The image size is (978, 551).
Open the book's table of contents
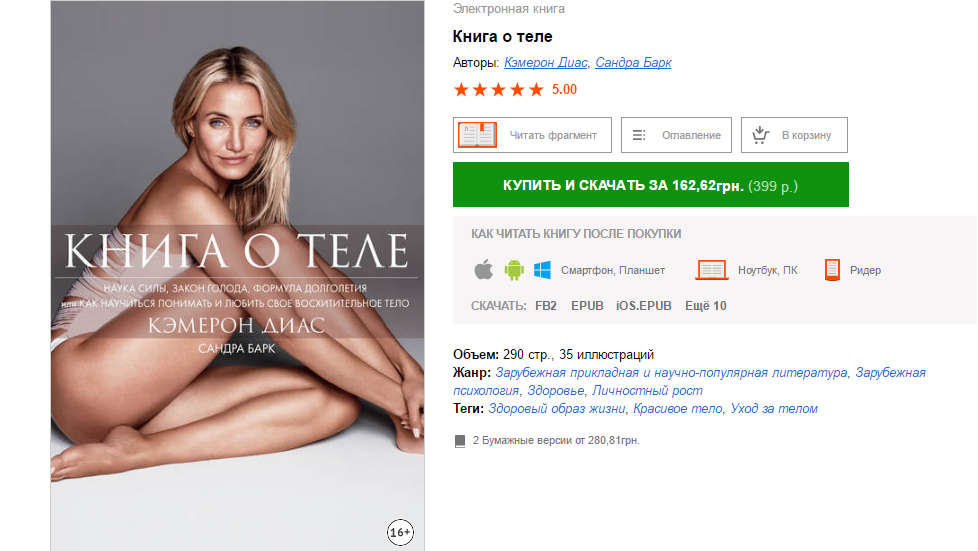tap(677, 135)
